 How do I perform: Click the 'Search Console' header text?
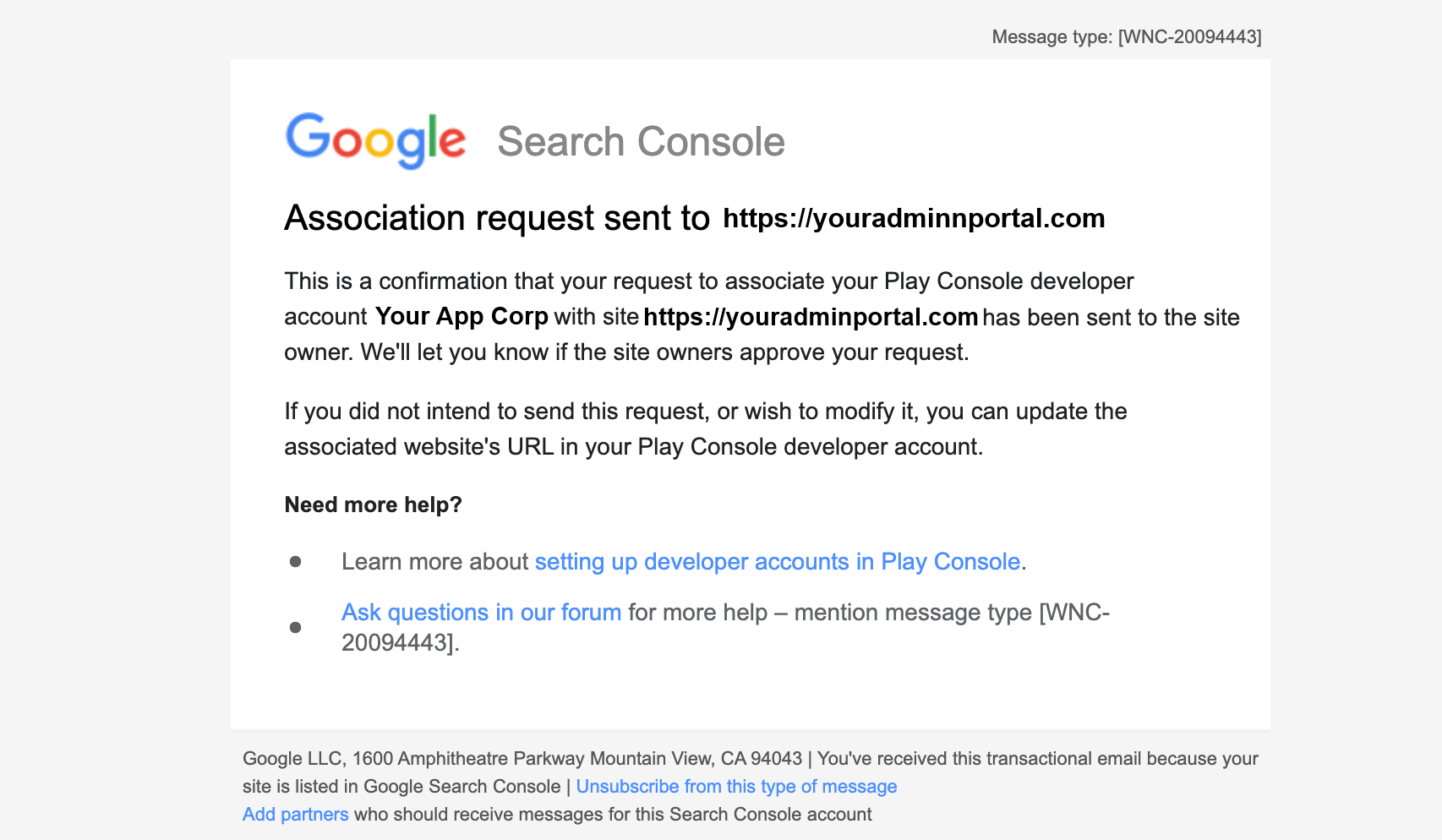tap(641, 142)
